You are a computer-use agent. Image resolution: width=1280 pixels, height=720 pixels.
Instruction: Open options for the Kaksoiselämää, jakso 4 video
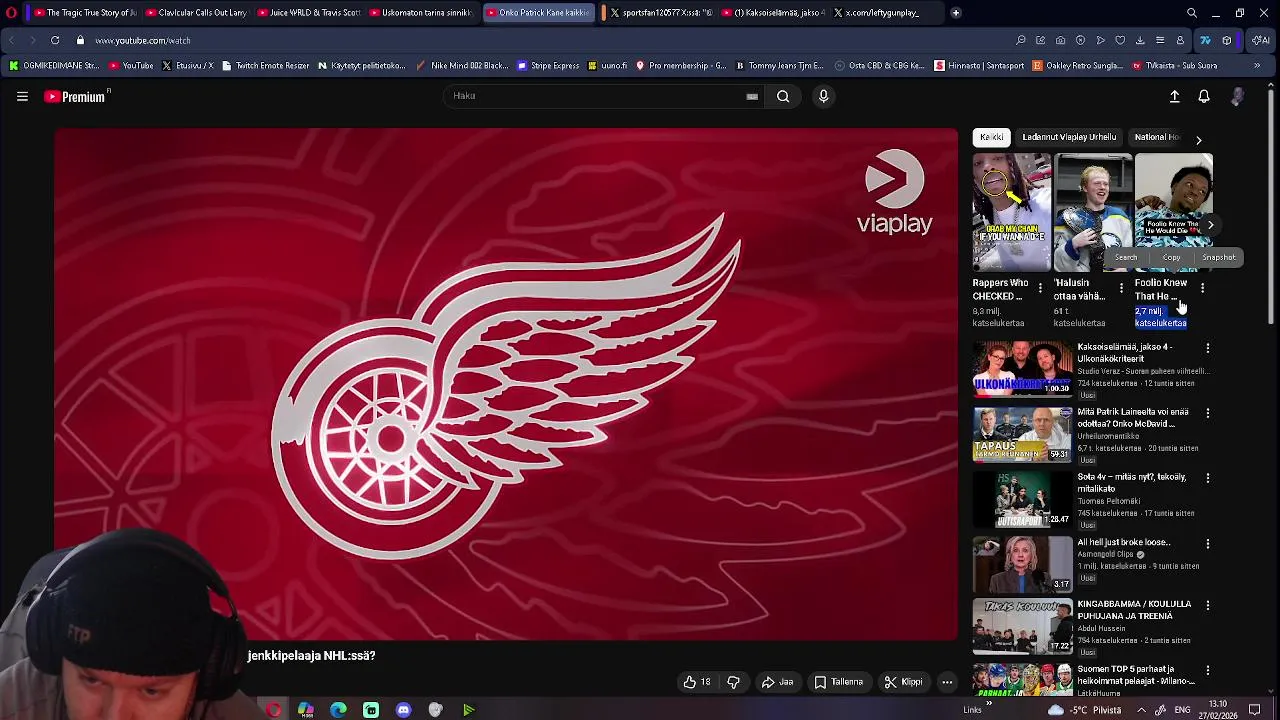tap(1208, 349)
